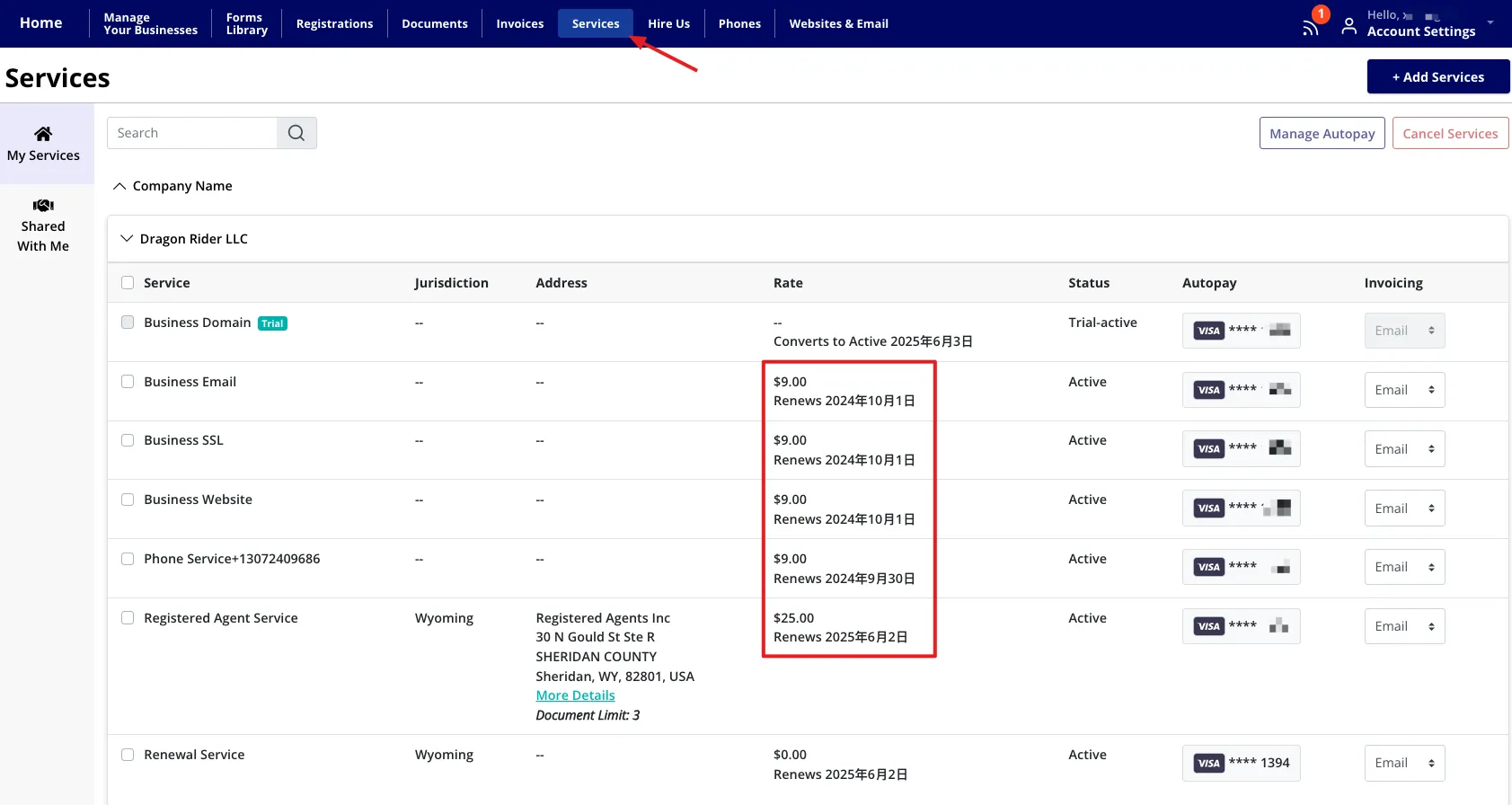Image resolution: width=1512 pixels, height=805 pixels.
Task: Focus the Search text field
Action: point(192,133)
